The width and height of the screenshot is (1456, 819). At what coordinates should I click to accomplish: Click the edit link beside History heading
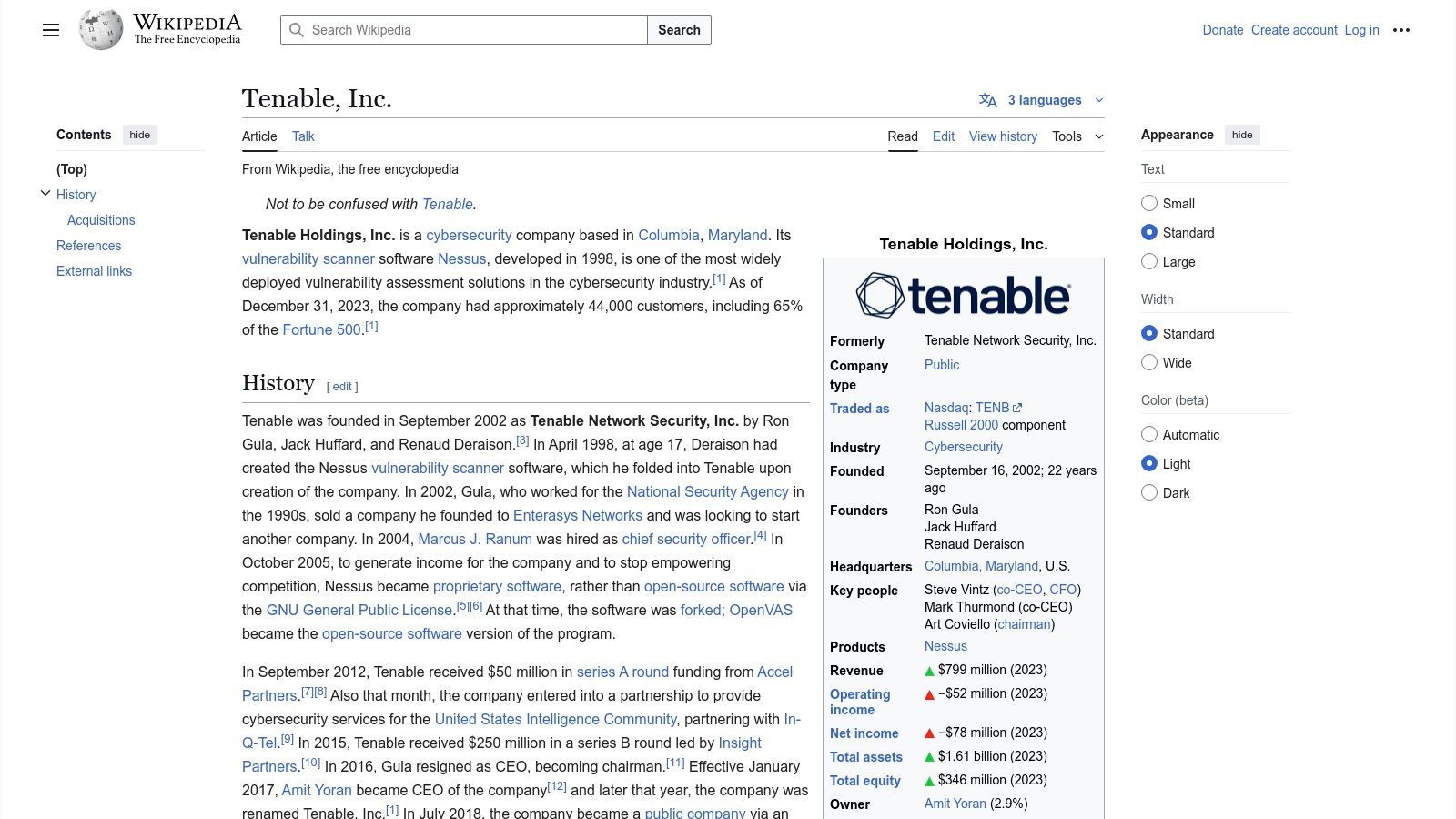tap(341, 386)
